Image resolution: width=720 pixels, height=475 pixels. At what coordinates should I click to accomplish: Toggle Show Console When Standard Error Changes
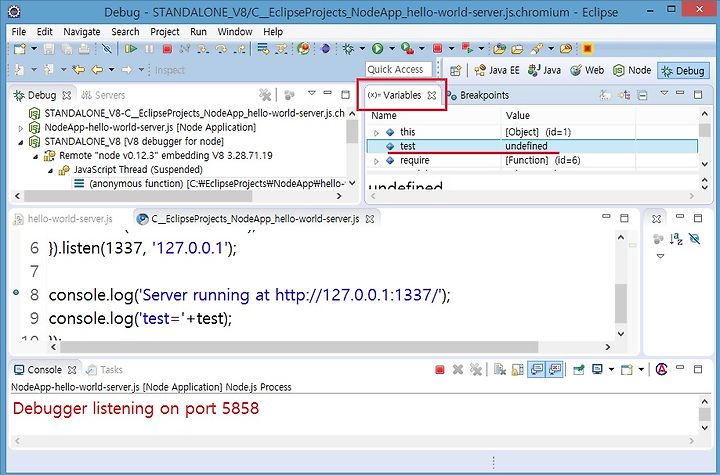click(555, 370)
